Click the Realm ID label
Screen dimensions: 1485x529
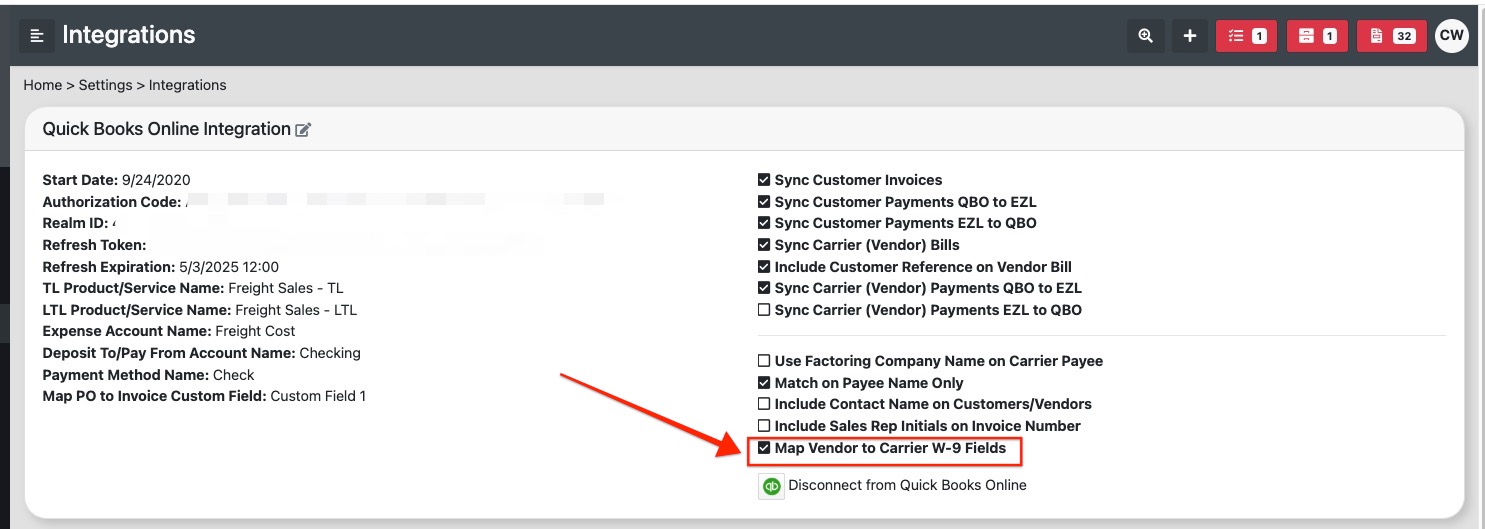click(75, 223)
